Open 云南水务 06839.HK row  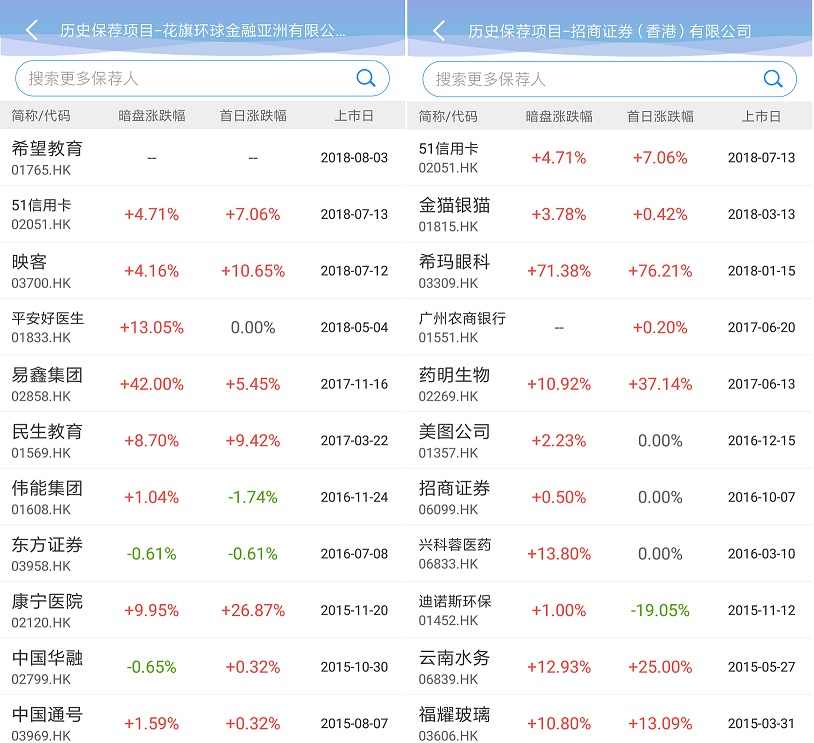[610, 667]
